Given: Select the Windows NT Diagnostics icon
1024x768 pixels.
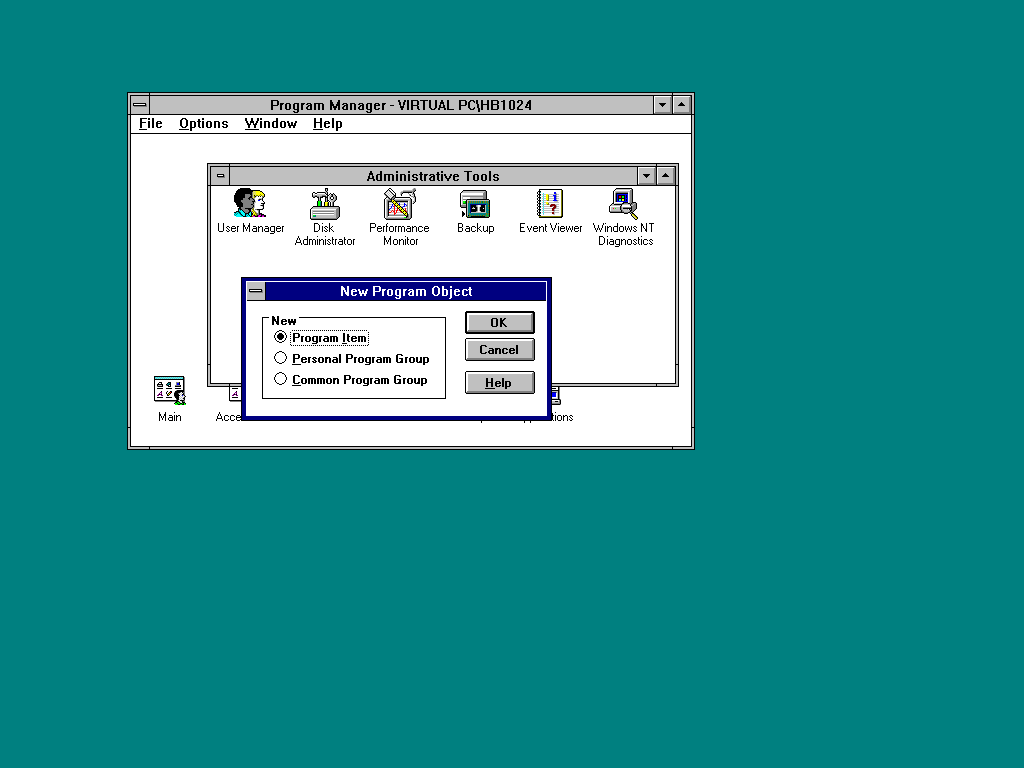Looking at the screenshot, I should coord(624,204).
